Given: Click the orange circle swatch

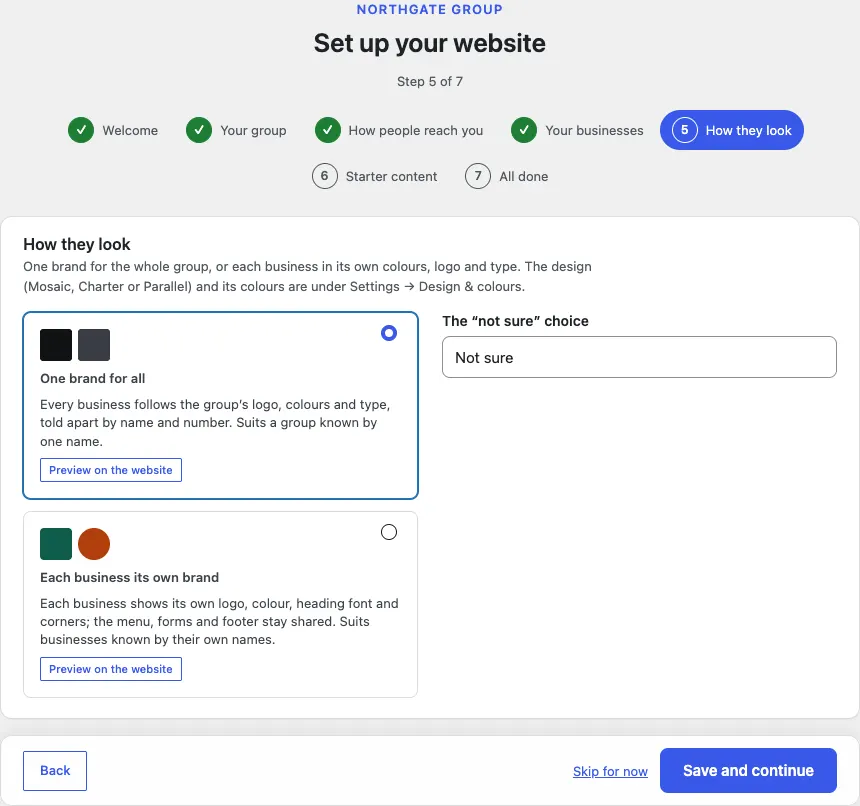Looking at the screenshot, I should [x=94, y=544].
